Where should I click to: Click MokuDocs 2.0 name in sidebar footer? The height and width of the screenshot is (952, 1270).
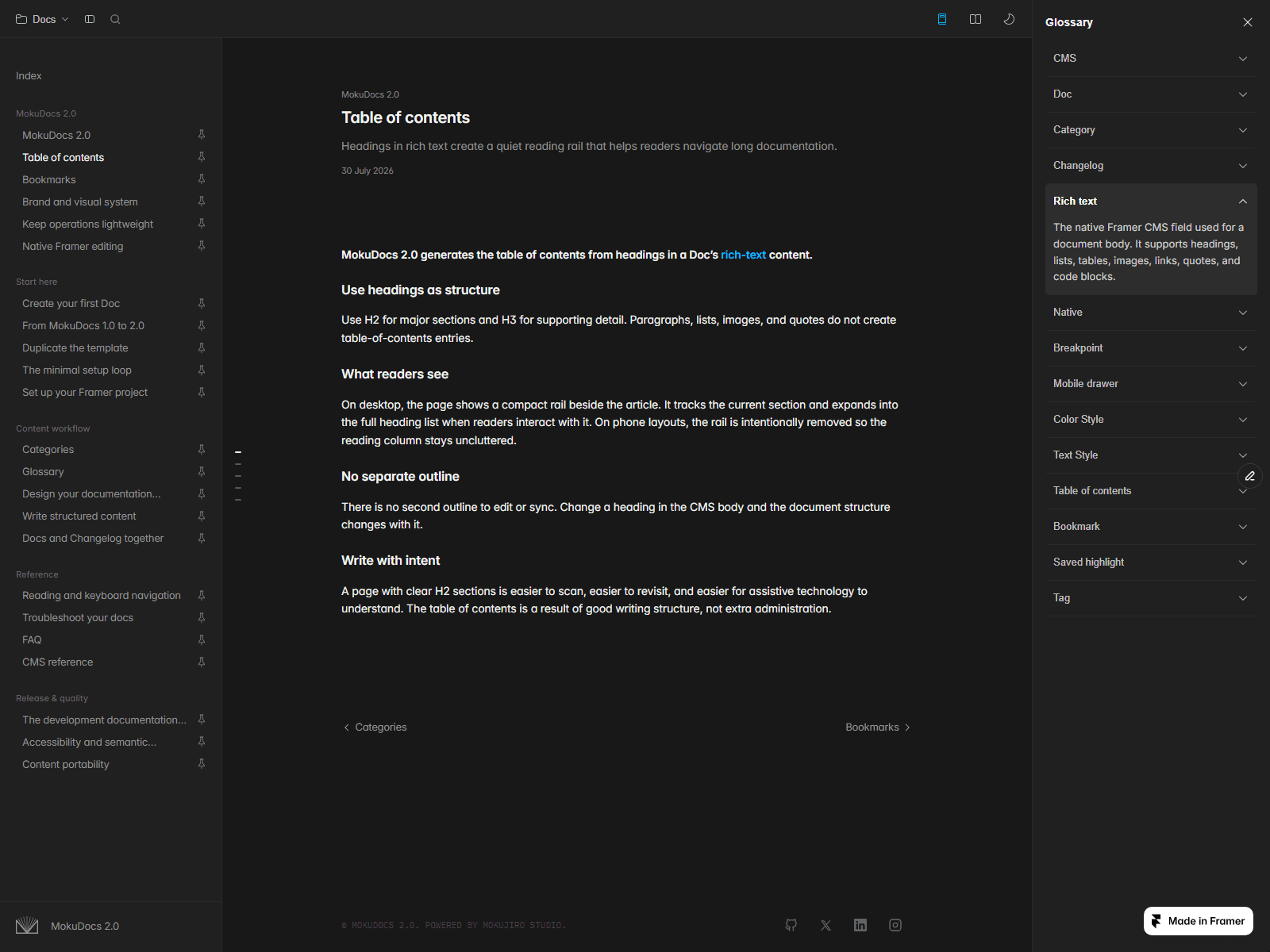coord(85,927)
